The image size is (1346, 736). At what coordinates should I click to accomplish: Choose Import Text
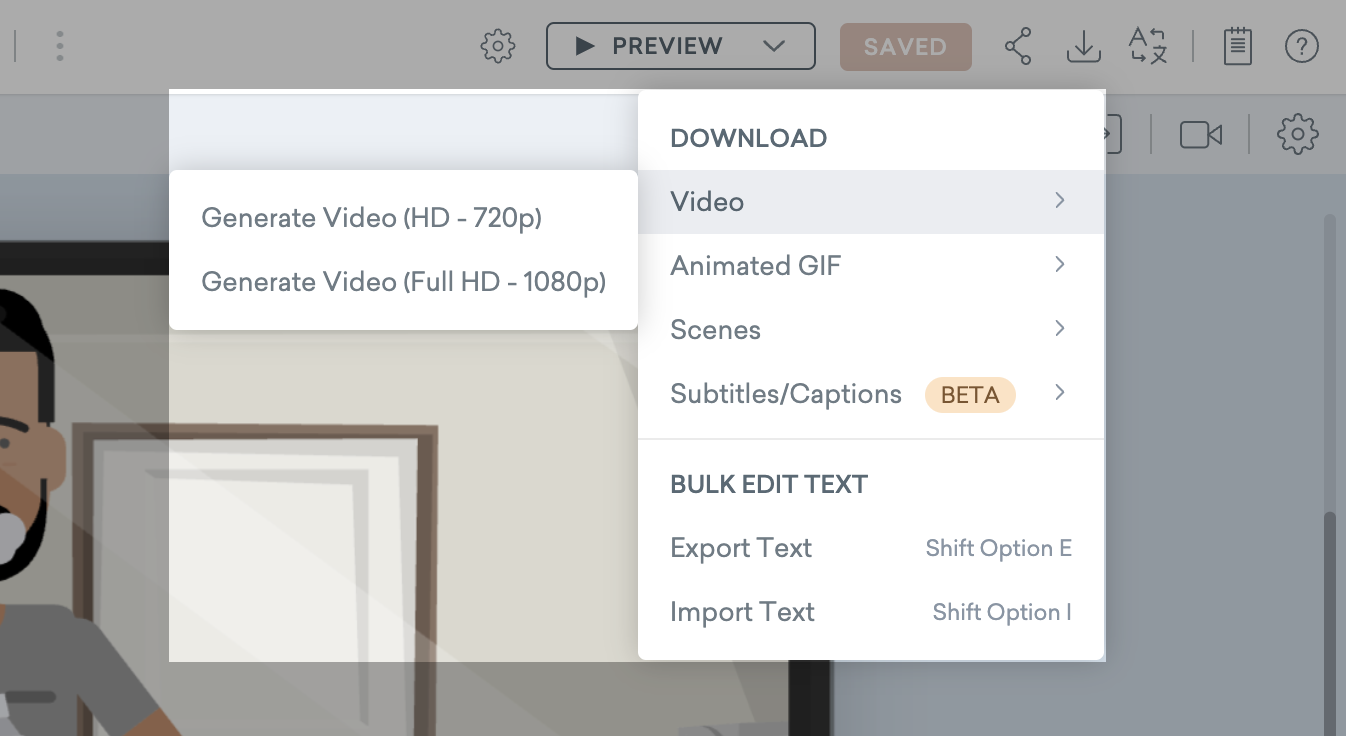tap(871, 612)
